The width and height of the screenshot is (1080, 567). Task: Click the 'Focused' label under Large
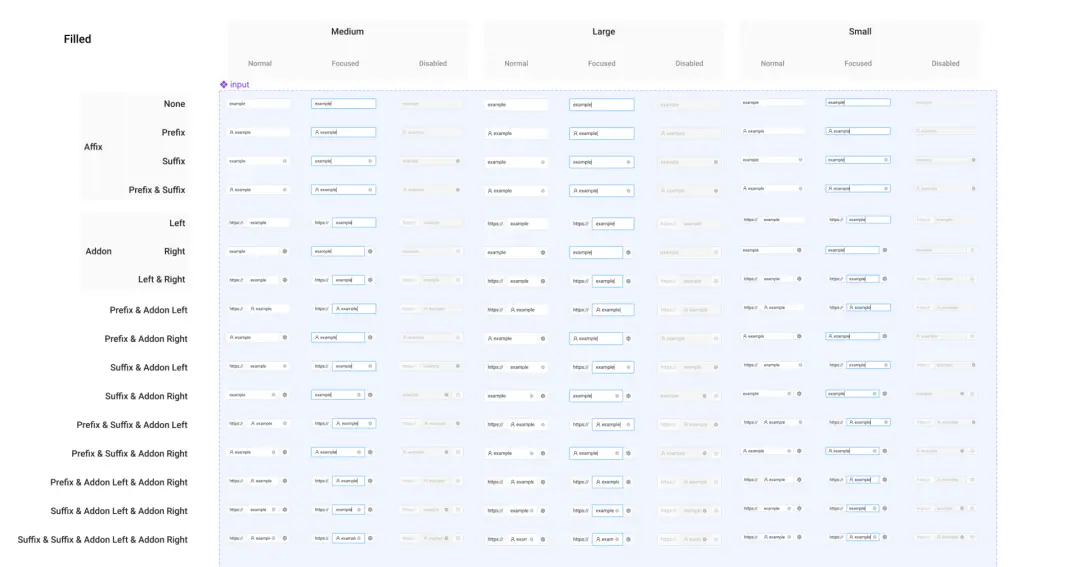point(601,63)
